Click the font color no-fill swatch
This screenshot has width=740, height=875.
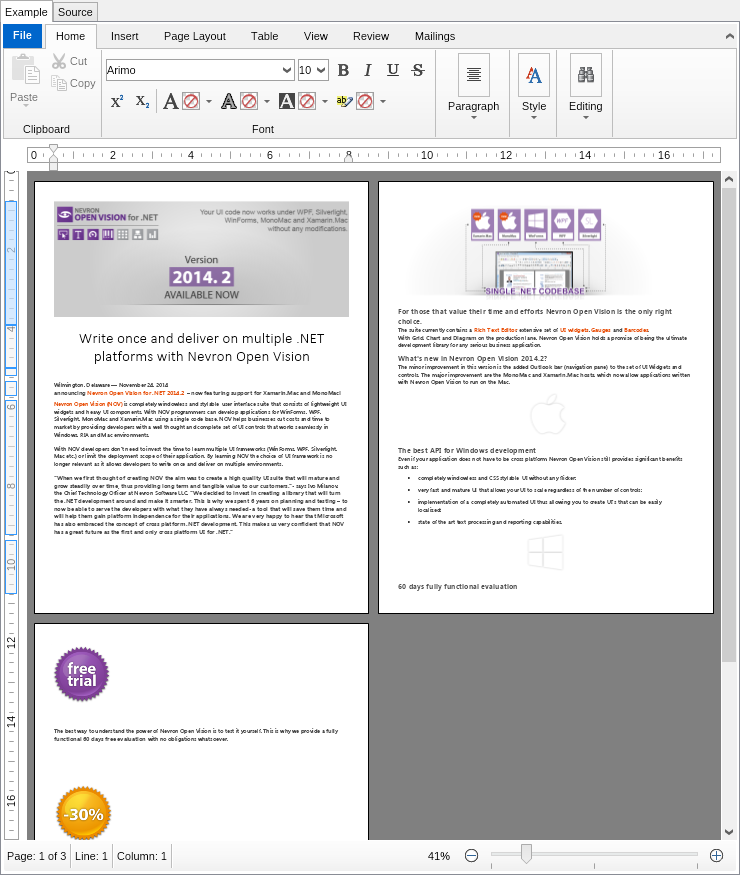pos(191,102)
